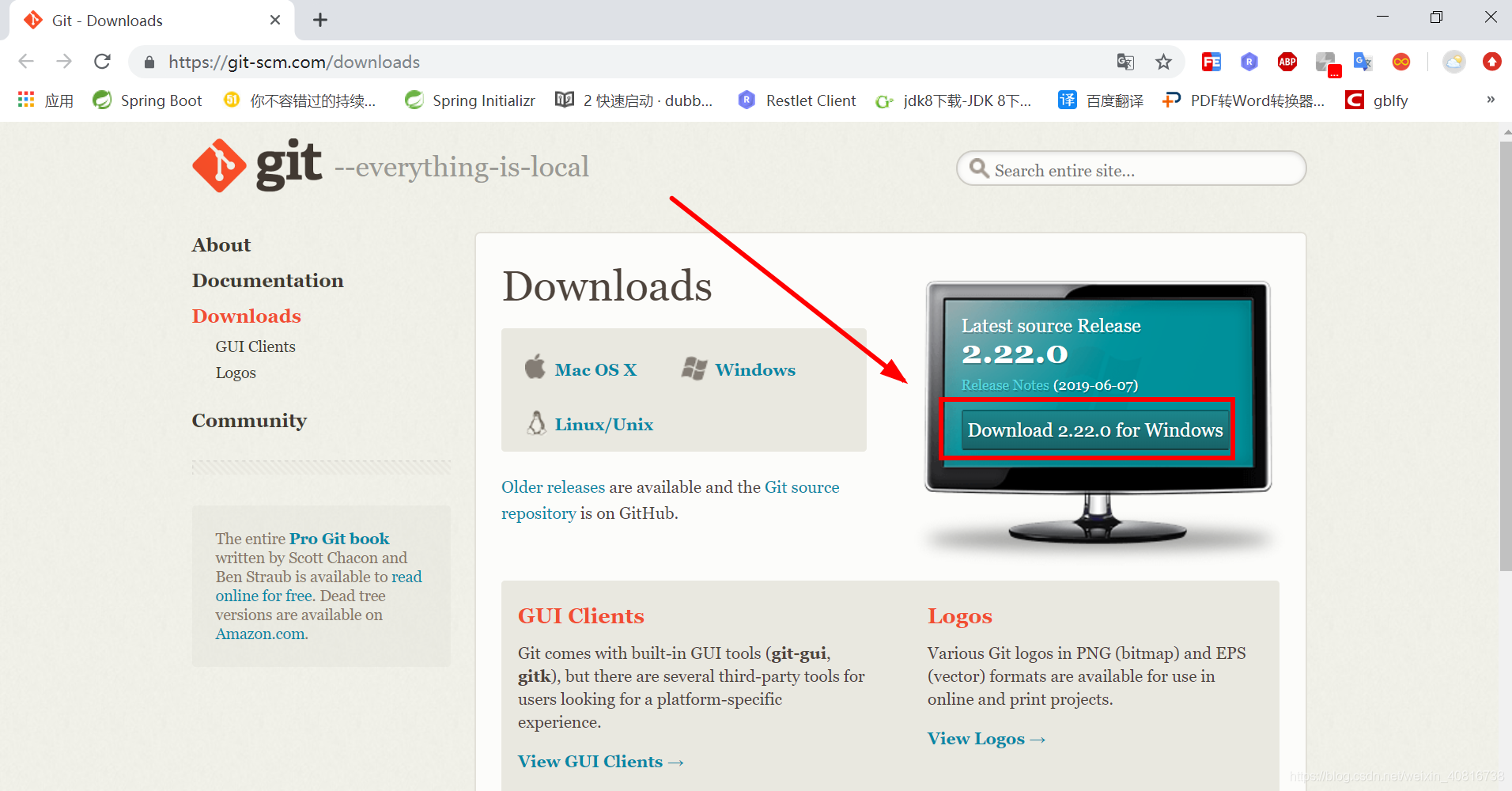Open the GUI Clients heading link

click(581, 616)
